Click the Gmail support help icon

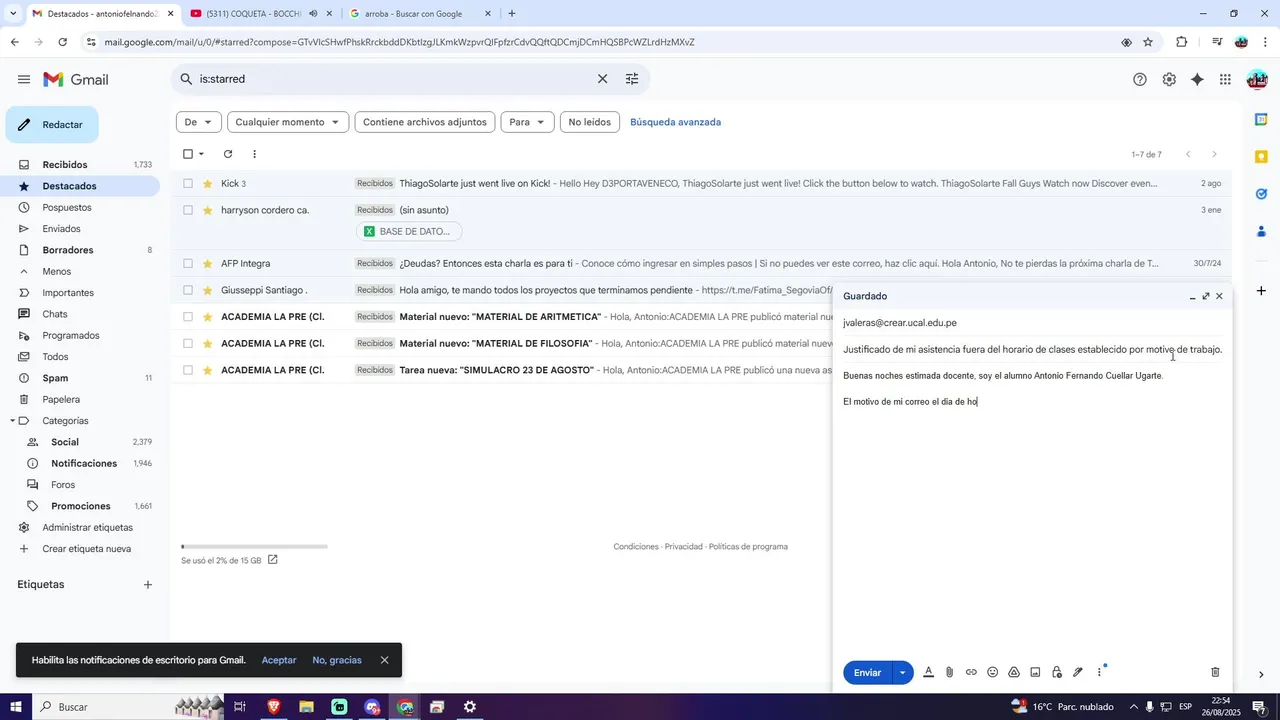1140,79
